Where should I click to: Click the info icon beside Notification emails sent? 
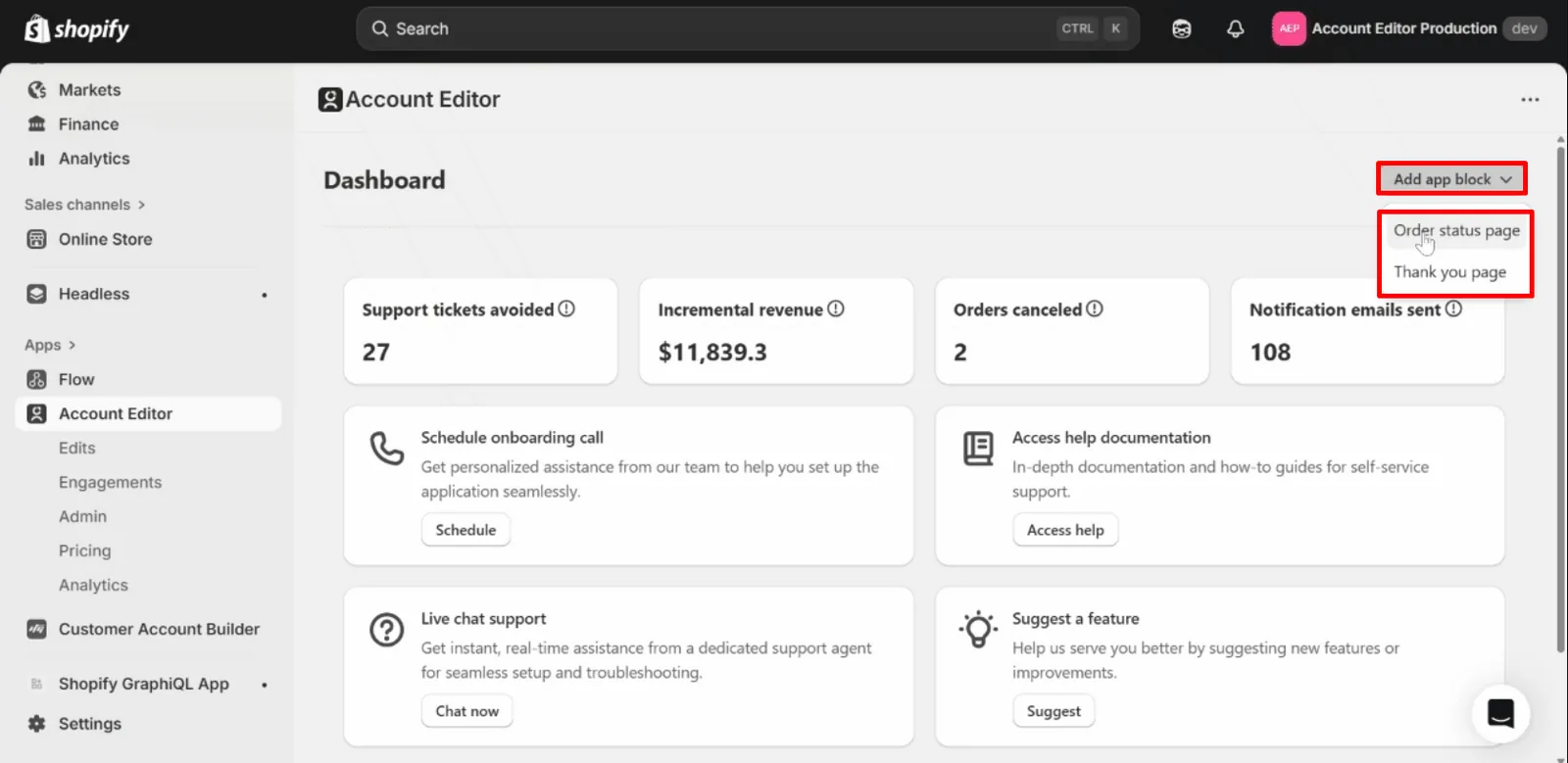pyautogui.click(x=1453, y=309)
